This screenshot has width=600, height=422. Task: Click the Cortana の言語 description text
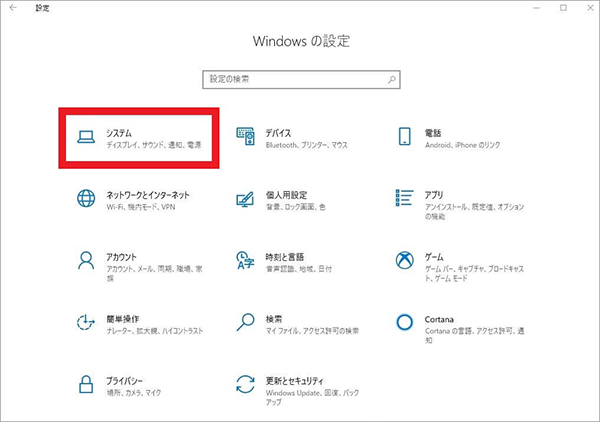coord(474,336)
